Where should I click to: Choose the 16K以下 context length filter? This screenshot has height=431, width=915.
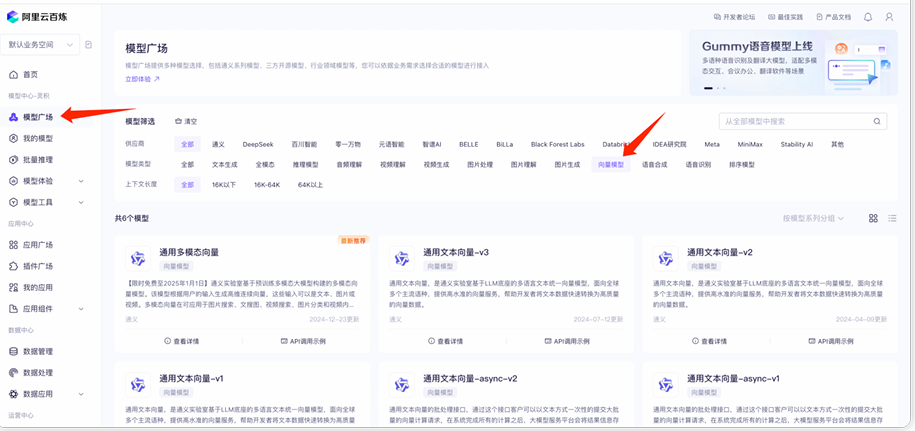click(225, 184)
